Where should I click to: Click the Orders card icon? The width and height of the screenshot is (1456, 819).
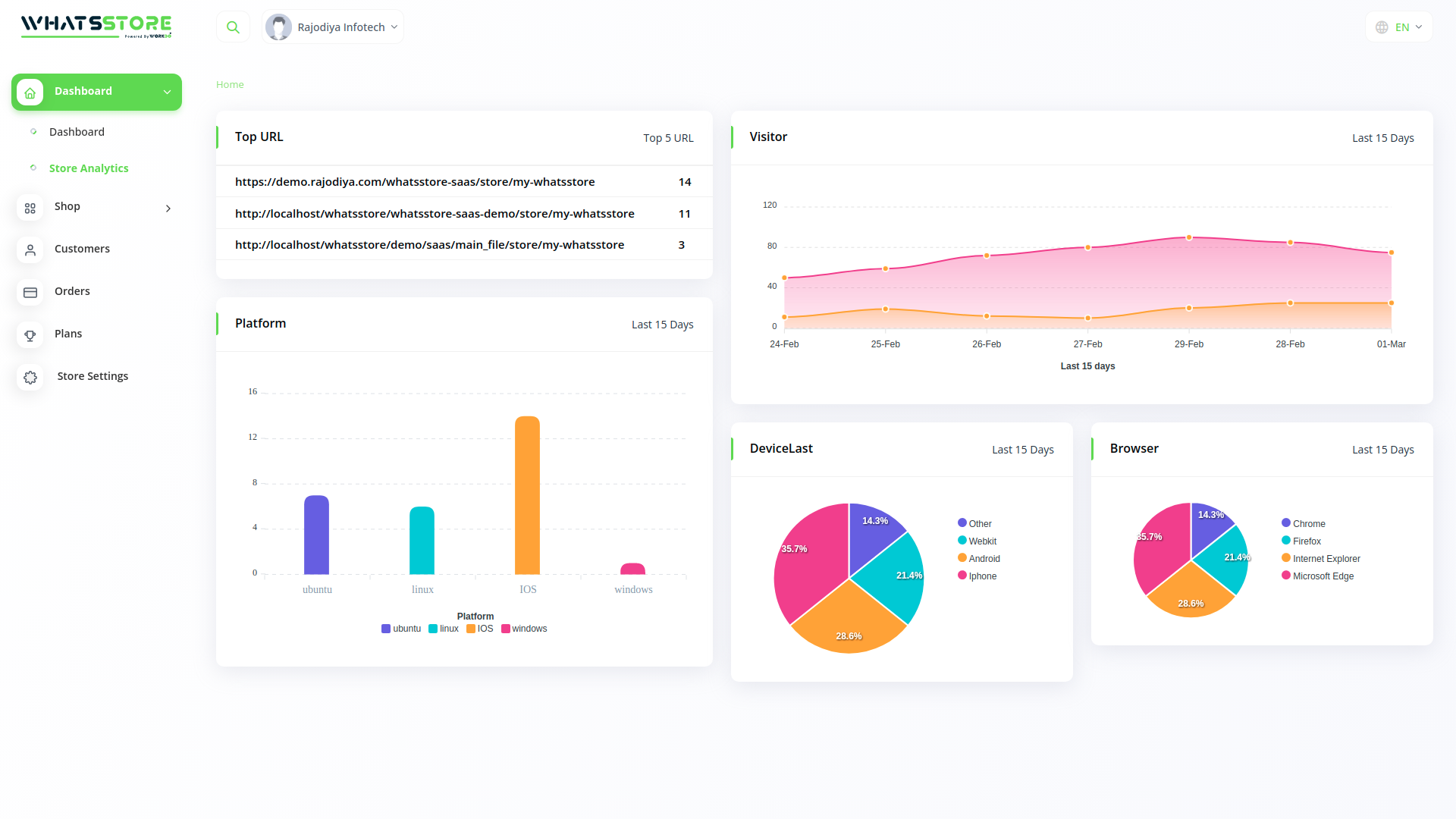30,293
